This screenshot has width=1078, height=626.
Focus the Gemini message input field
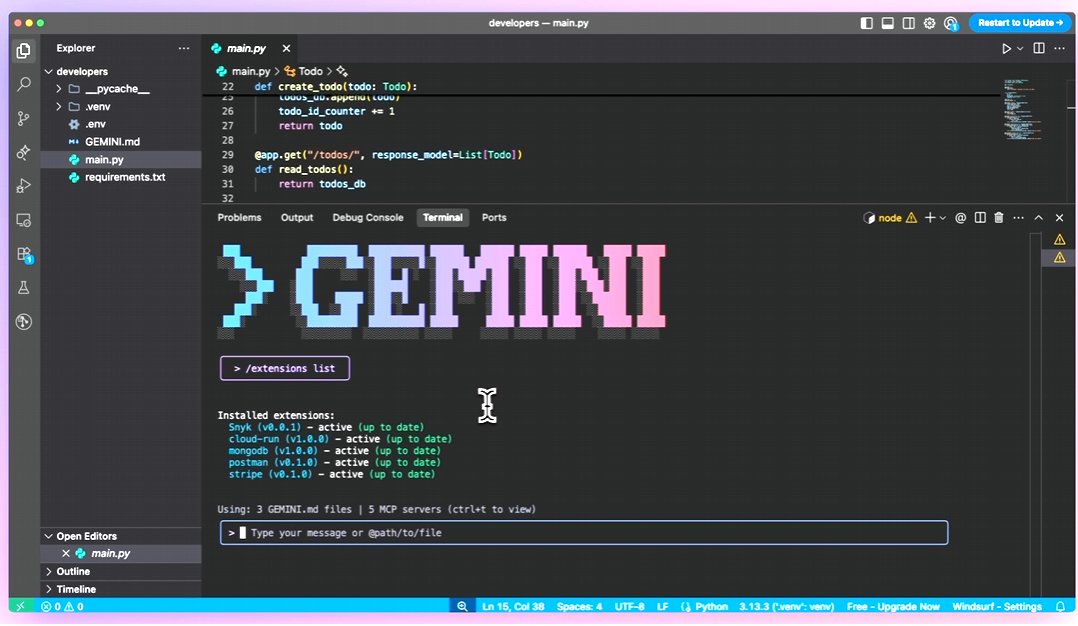click(584, 533)
